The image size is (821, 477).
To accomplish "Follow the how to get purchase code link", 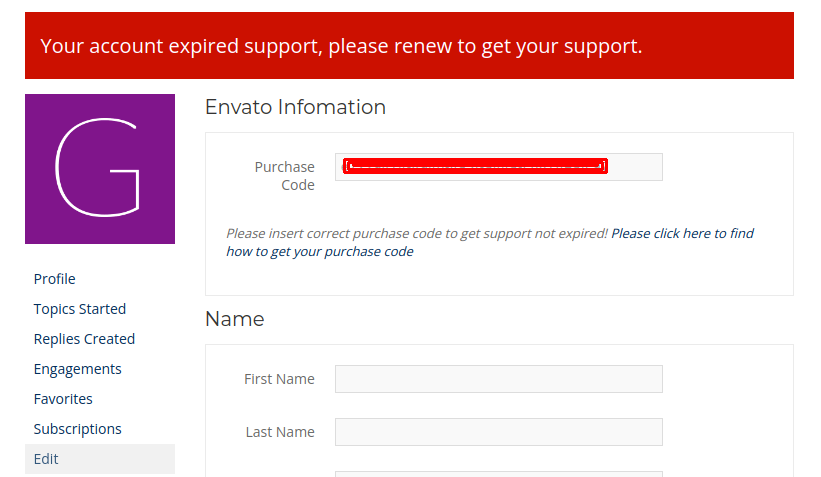I will point(490,242).
